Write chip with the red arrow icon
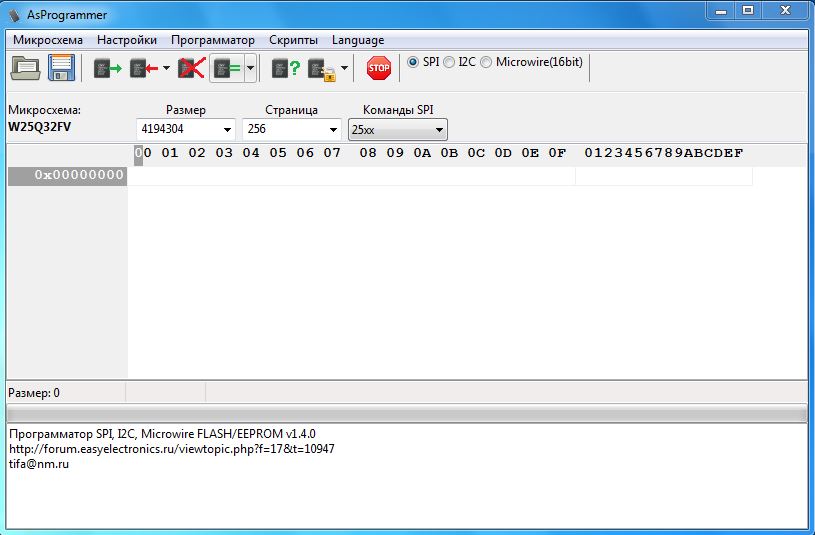The width and height of the screenshot is (815, 535). click(143, 68)
